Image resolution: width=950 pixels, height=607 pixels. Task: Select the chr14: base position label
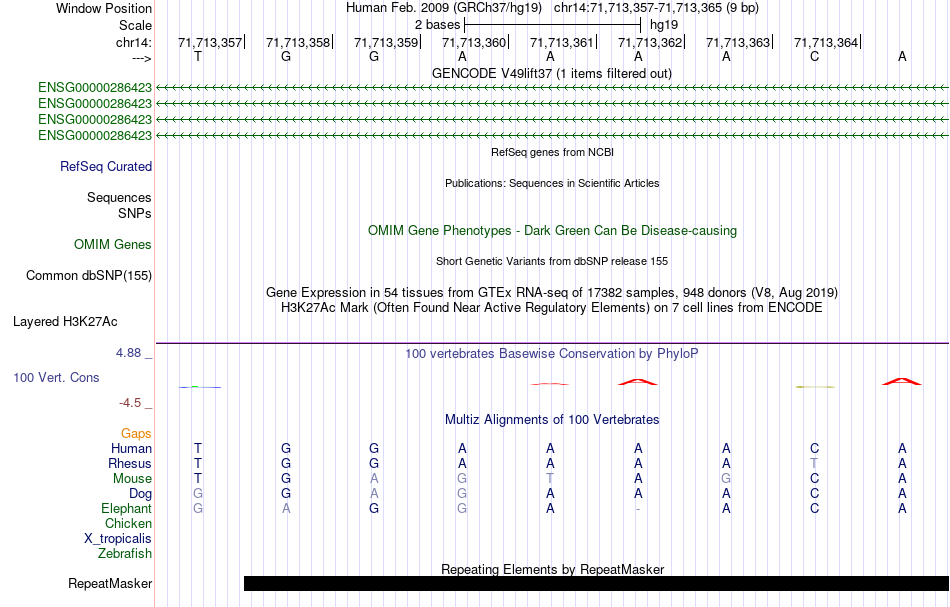133,42
